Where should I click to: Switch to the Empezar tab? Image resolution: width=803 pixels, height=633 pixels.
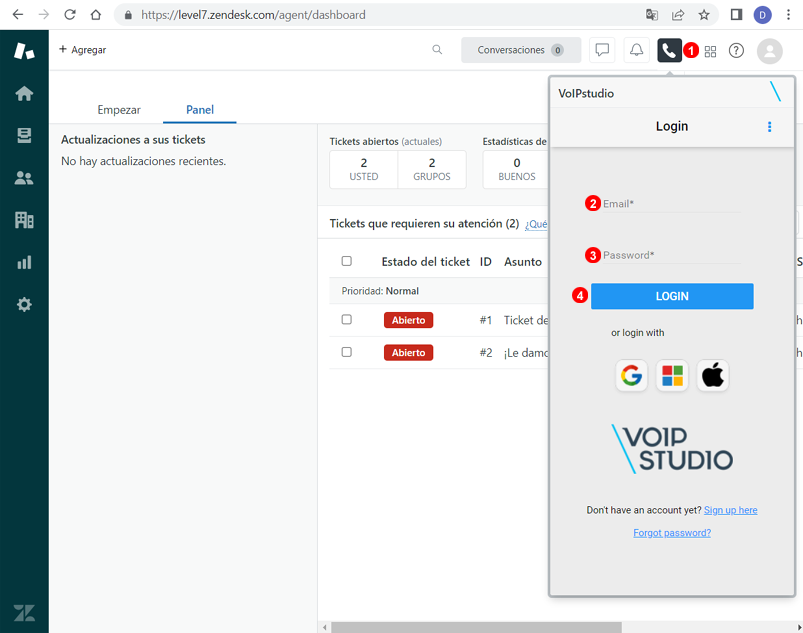point(119,110)
